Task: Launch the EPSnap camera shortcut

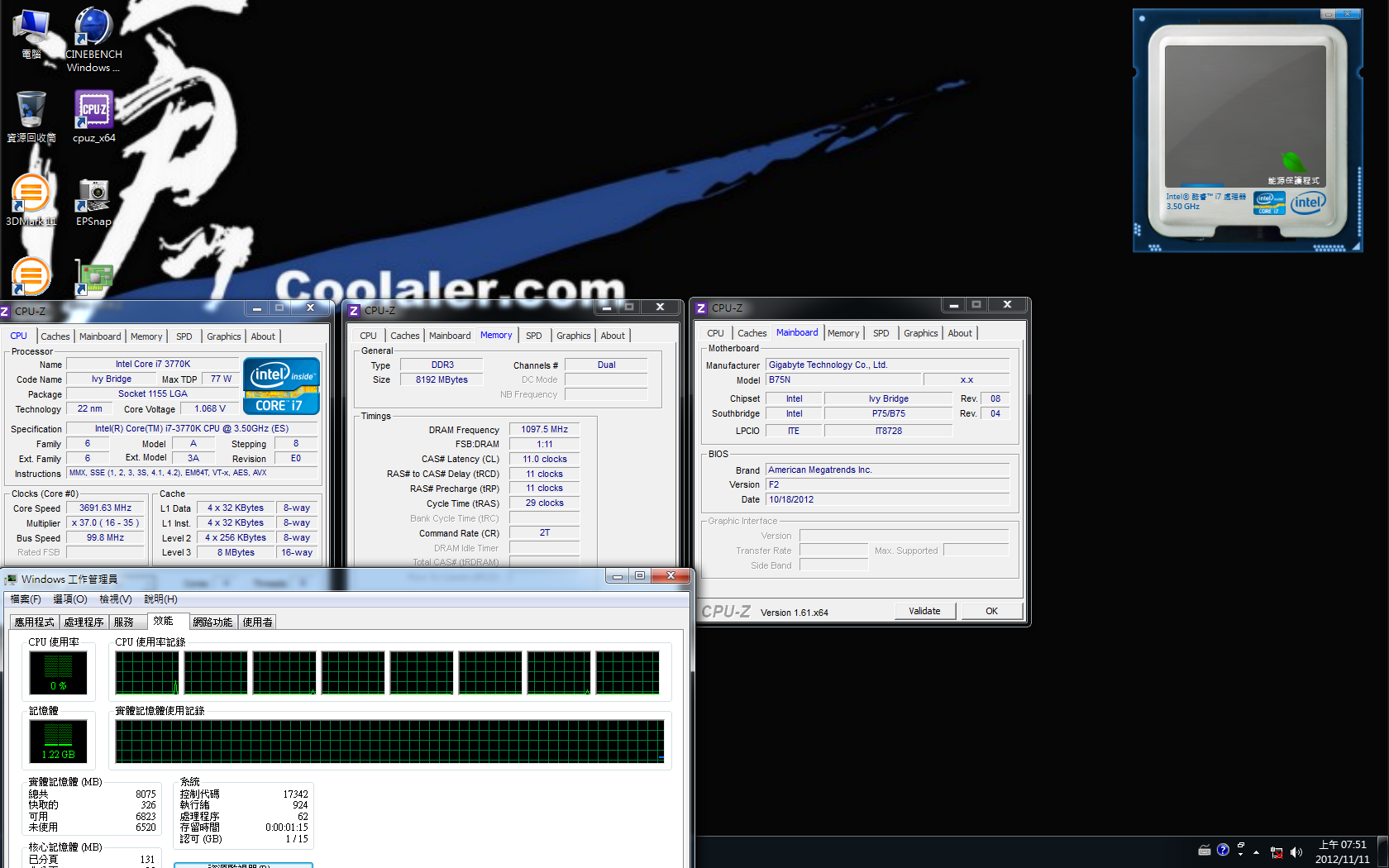Action: 93,202
